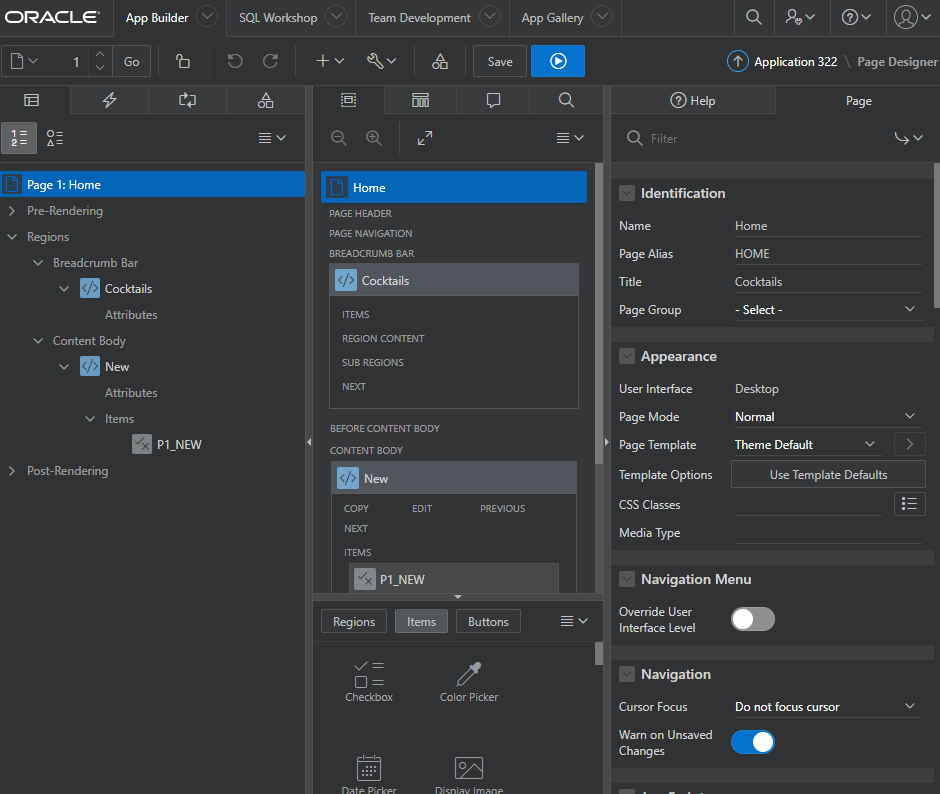Collapse the Navigation Menu property group
The width and height of the screenshot is (940, 794).
627,579
